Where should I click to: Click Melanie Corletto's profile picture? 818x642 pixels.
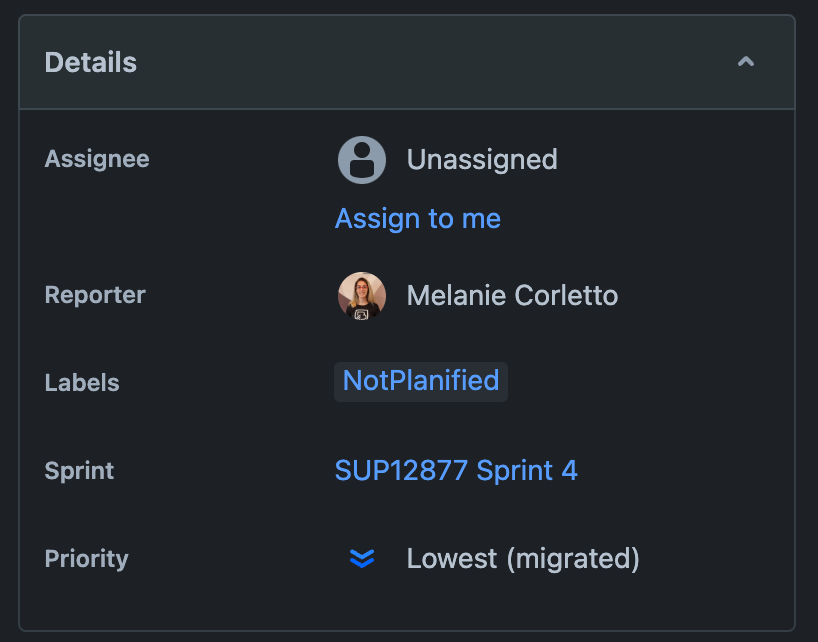coord(362,296)
